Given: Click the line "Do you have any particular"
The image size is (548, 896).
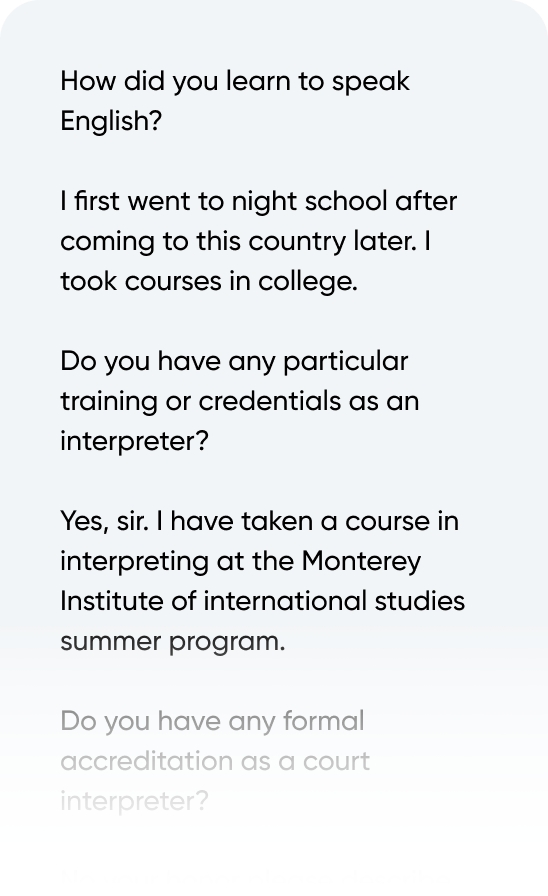Looking at the screenshot, I should (x=234, y=362).
